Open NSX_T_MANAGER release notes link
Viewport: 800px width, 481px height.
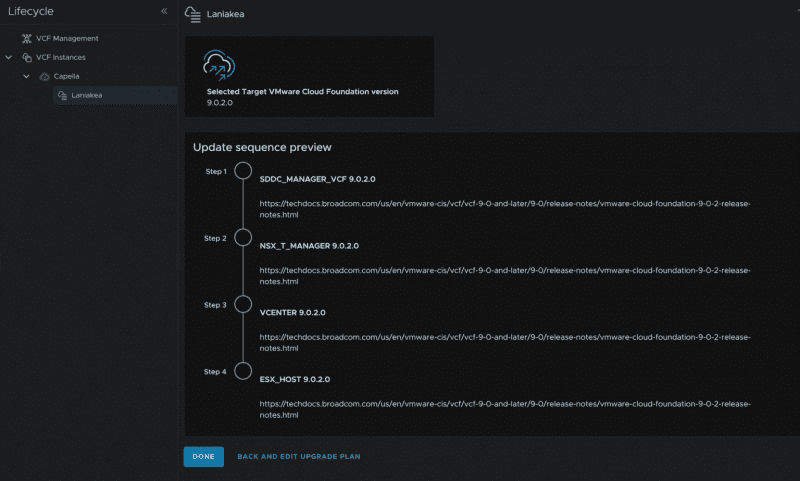pos(505,276)
